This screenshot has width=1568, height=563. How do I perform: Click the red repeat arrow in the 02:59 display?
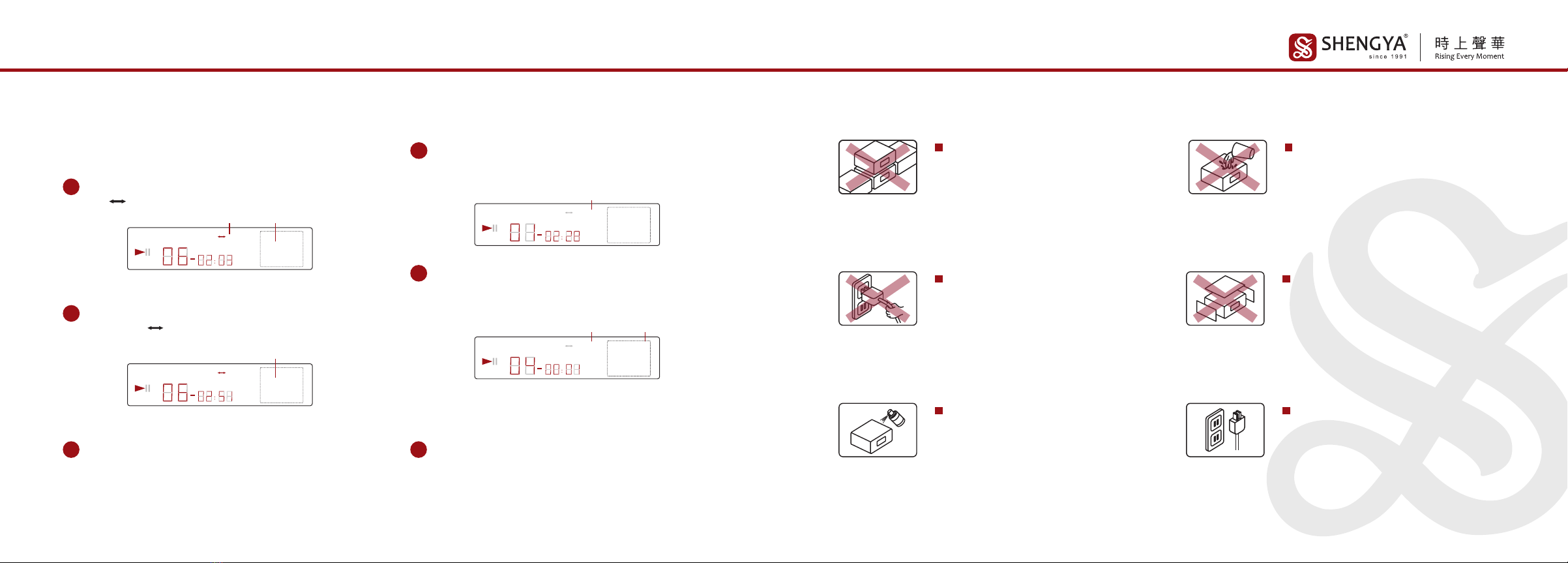point(222,373)
